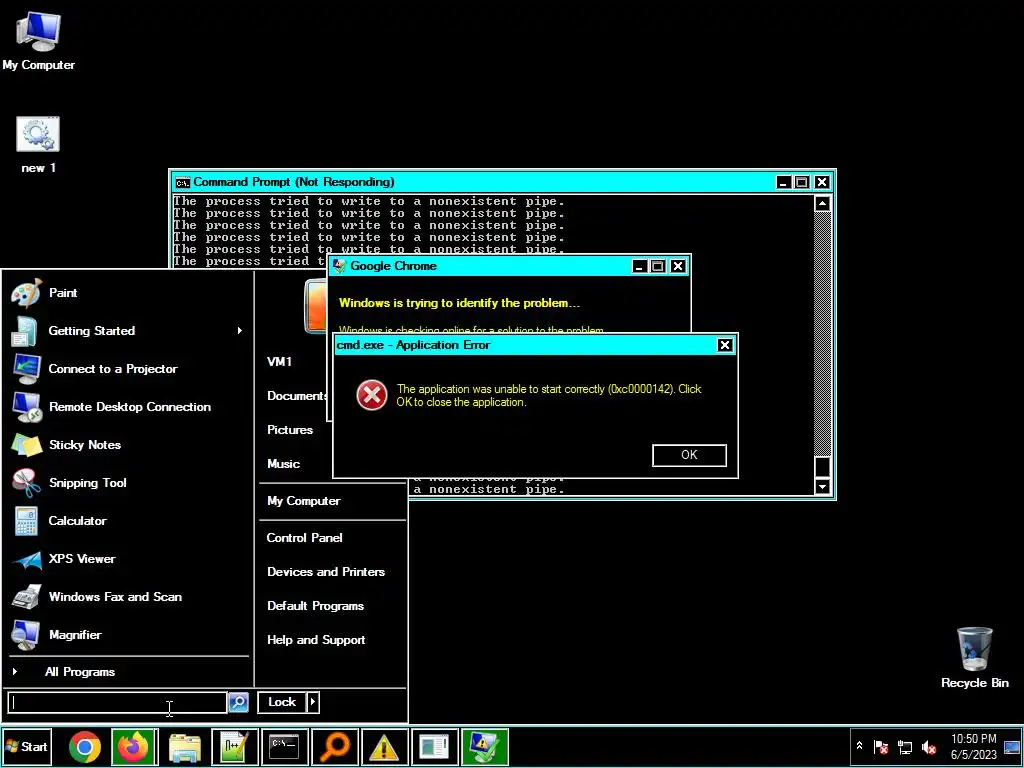Open the Action Center flag tray icon
Screen dimensions: 1024x768
pyautogui.click(x=881, y=746)
